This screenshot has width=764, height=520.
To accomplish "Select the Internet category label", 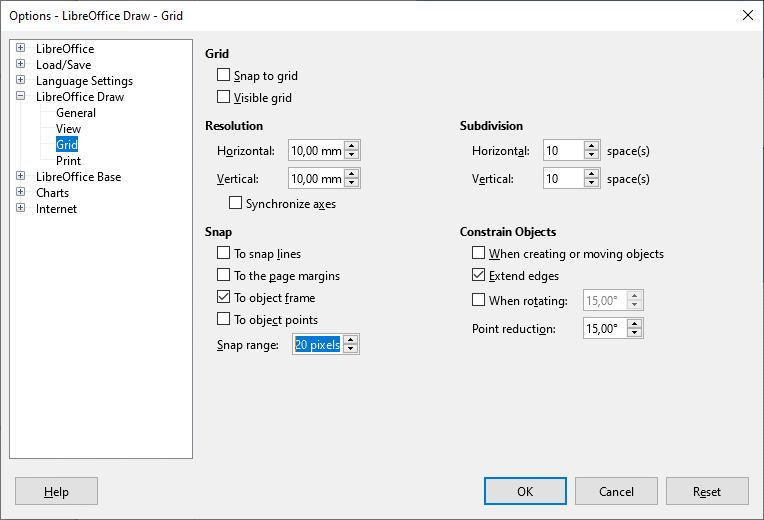I will (56, 209).
